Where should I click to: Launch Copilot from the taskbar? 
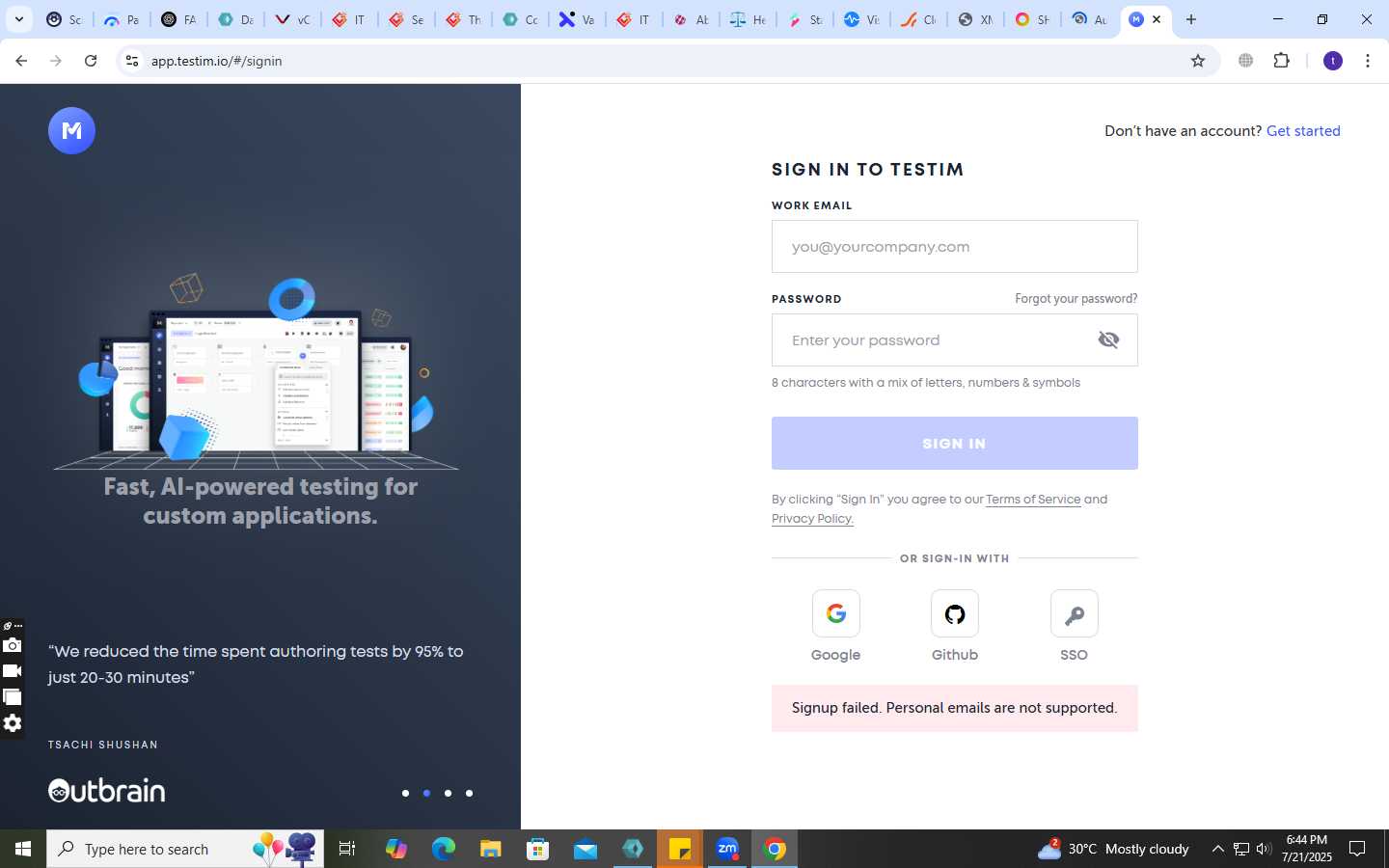[x=395, y=849]
